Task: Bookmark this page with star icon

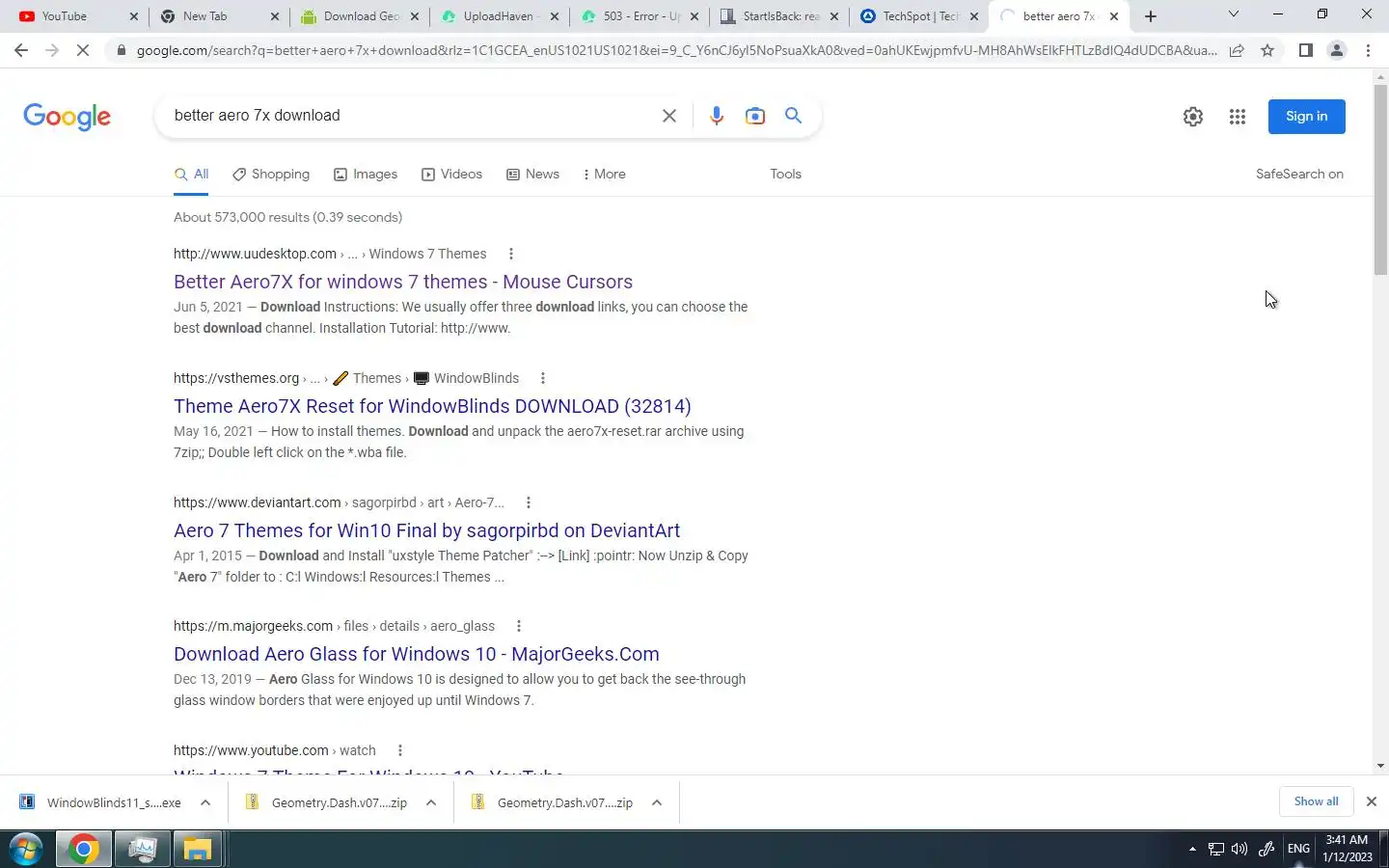Action: (1267, 50)
